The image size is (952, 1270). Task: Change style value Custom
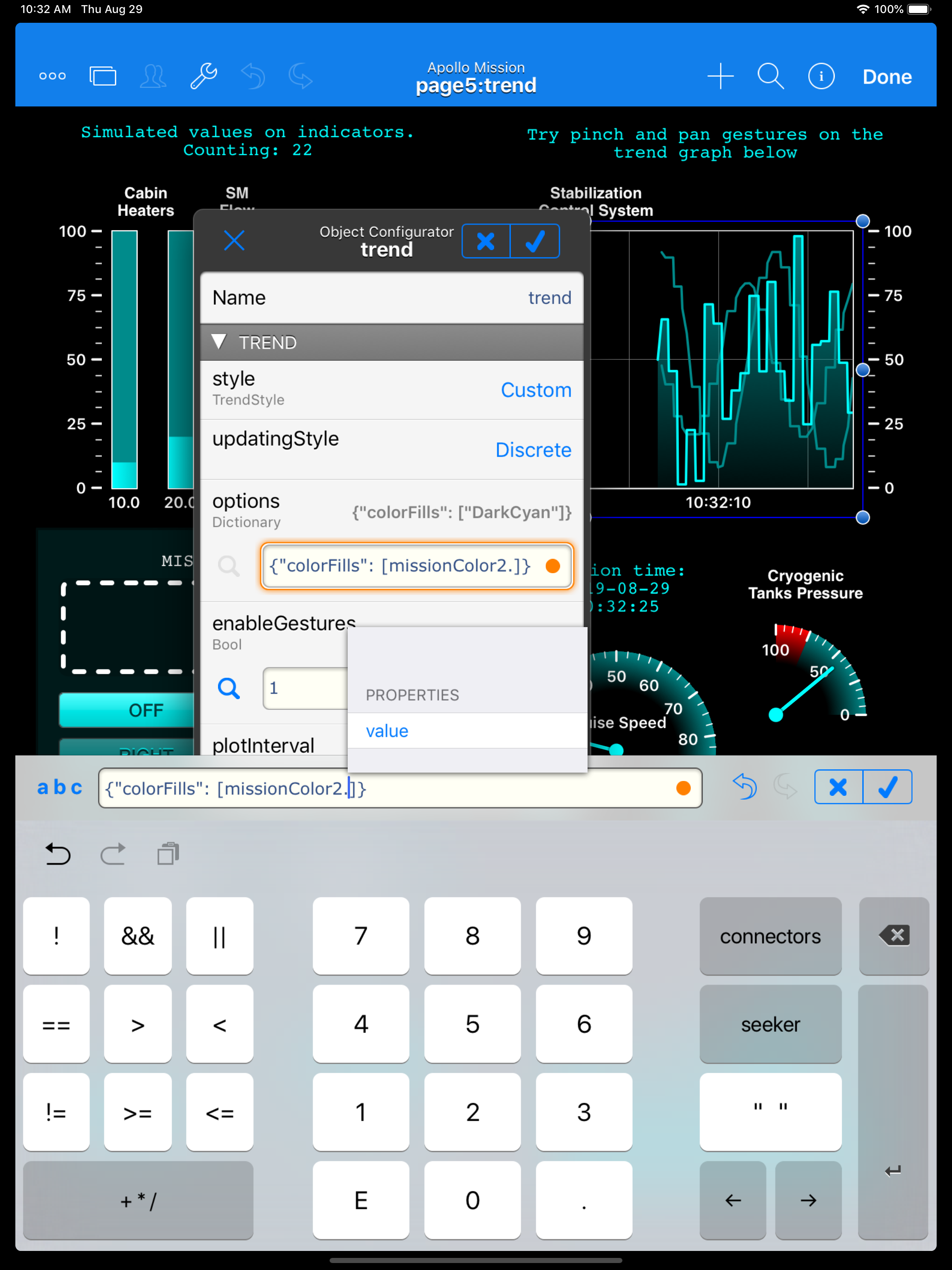click(x=535, y=390)
